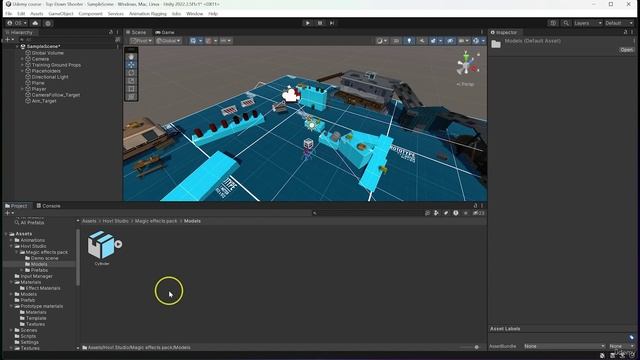
Task: Open the cloud services icon in toolbar
Action: tap(35, 23)
